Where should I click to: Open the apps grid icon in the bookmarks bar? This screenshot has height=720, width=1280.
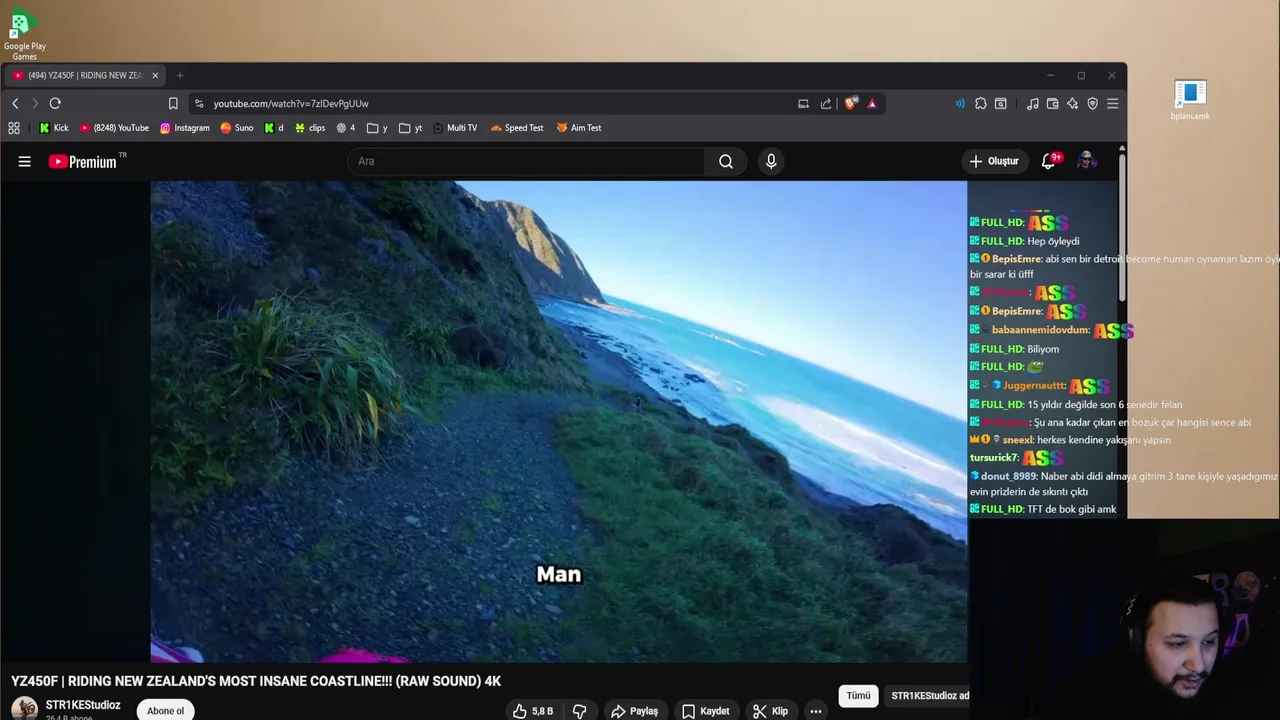(x=14, y=128)
